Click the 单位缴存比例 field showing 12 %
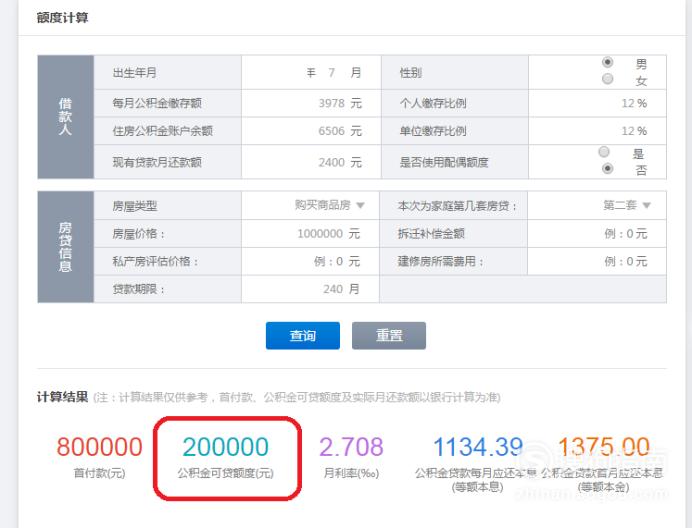 click(x=597, y=131)
